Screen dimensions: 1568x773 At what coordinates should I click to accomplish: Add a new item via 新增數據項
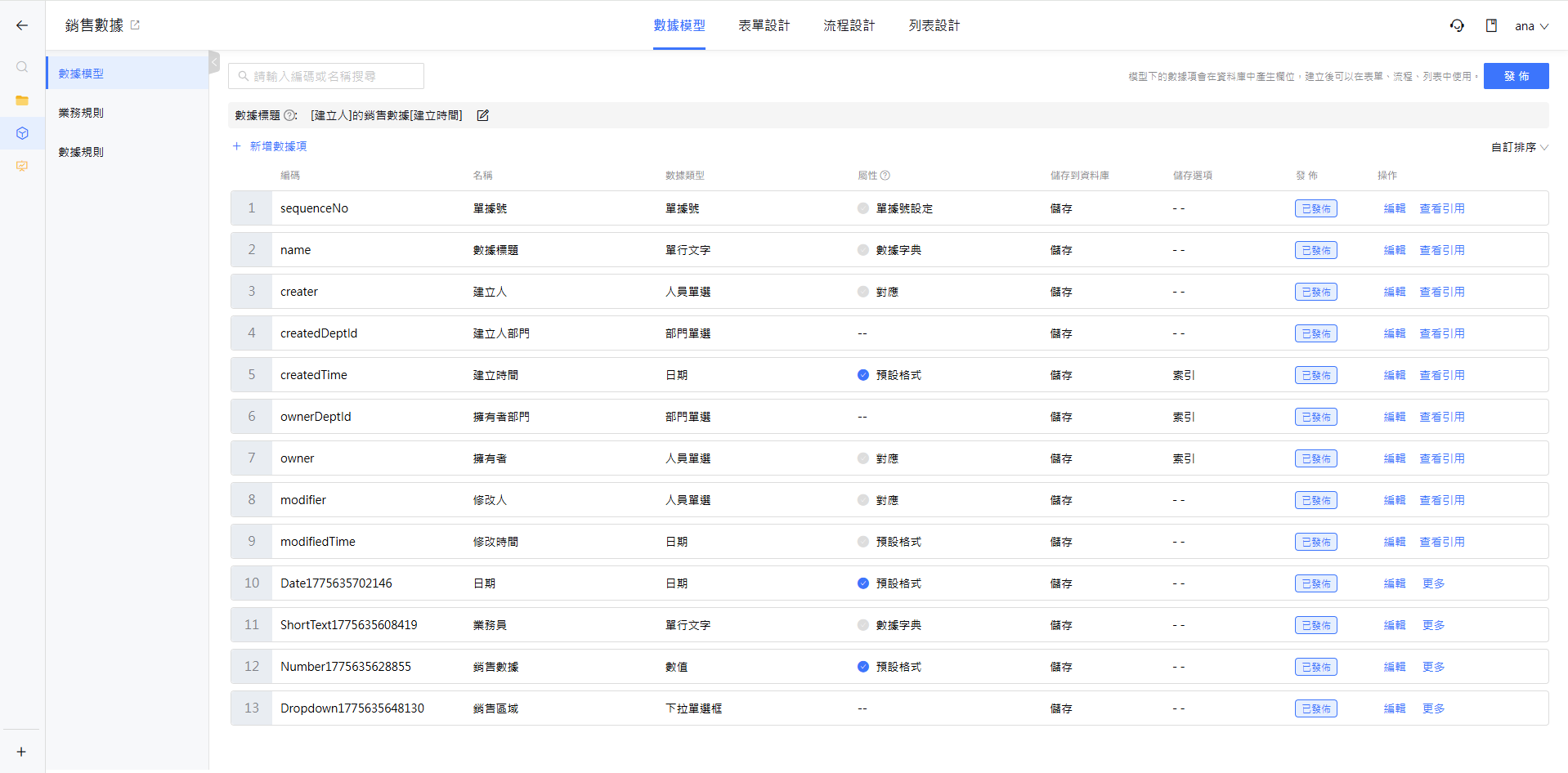click(270, 146)
